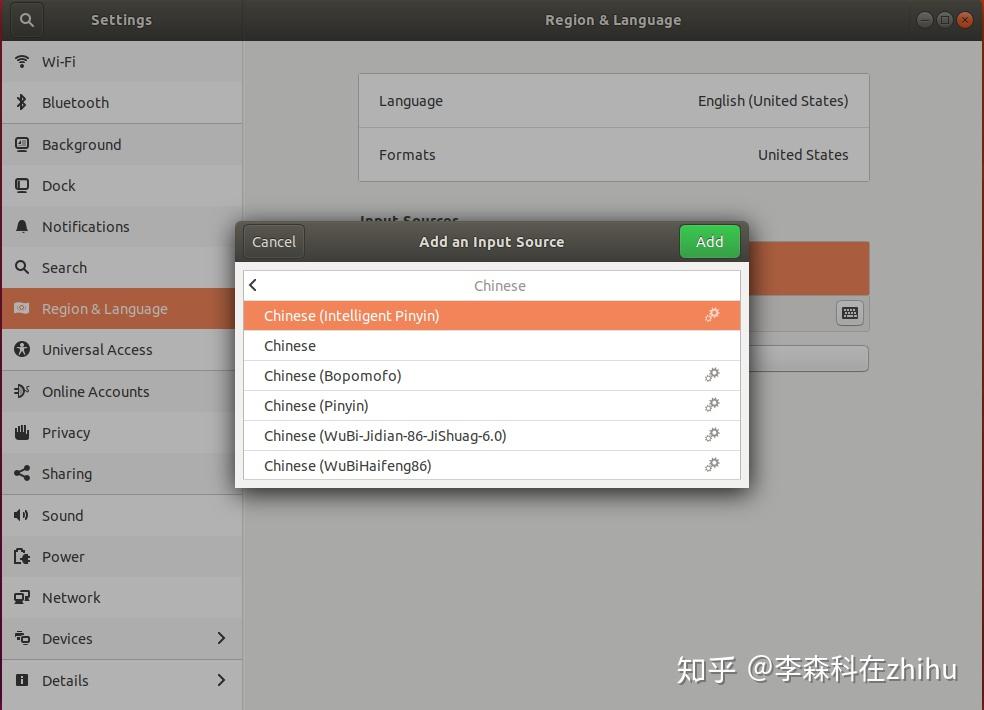
Task: Select Chinese (WuBiHaifeng86) input source
Action: pyautogui.click(x=491, y=465)
